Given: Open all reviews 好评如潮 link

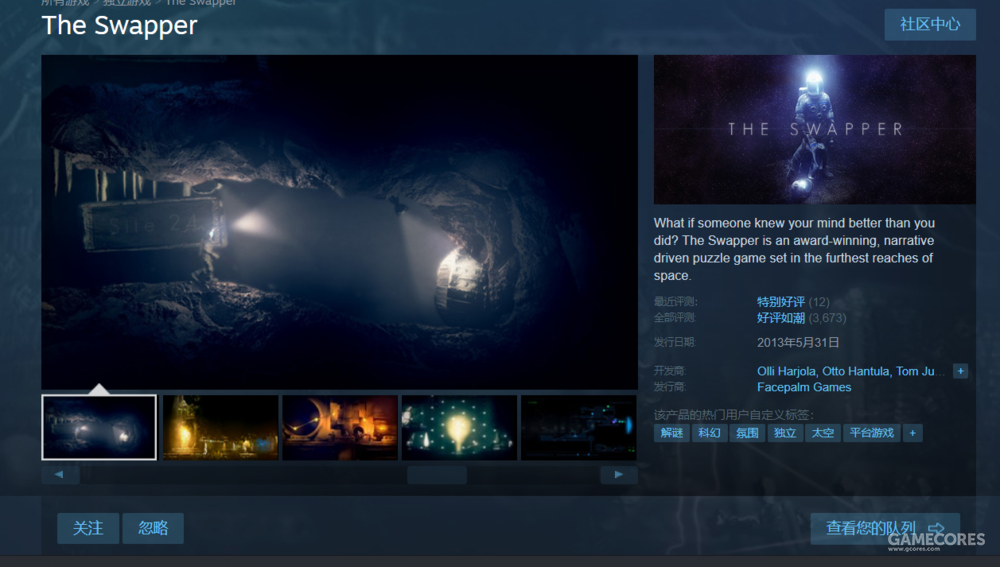Looking at the screenshot, I should pos(781,318).
